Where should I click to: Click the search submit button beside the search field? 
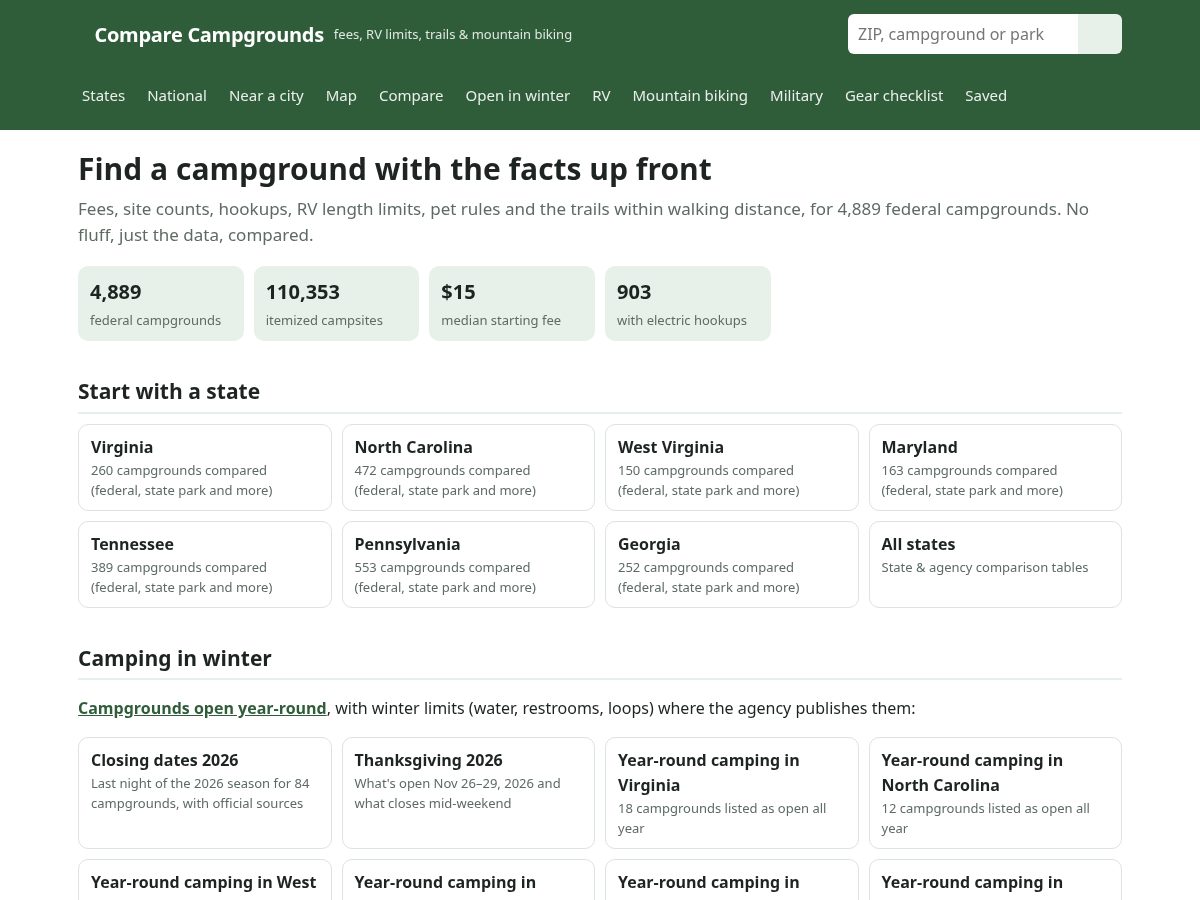(1100, 34)
